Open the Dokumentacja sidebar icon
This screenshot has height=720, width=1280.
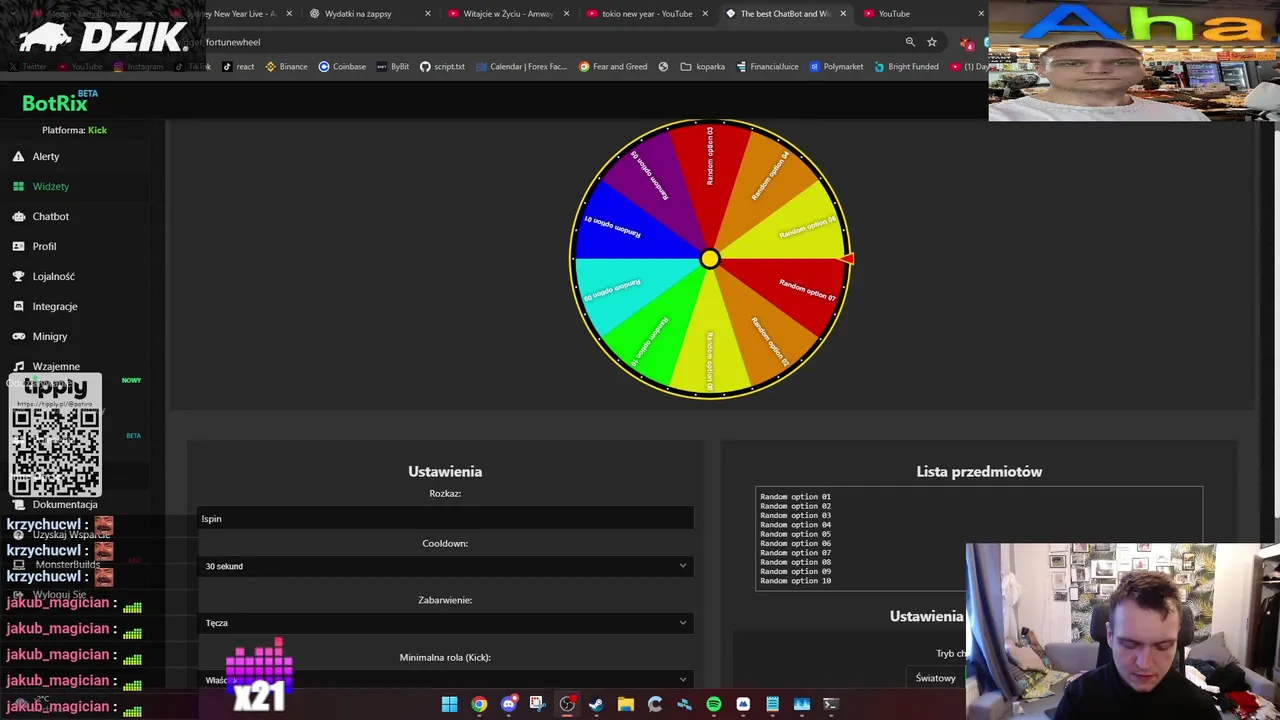point(18,504)
